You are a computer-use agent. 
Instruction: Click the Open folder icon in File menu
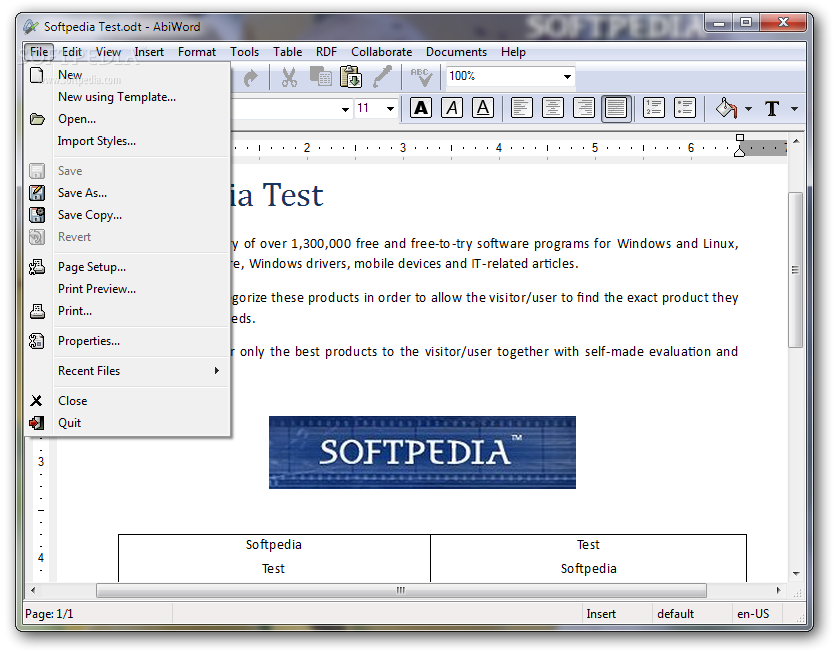(x=37, y=119)
